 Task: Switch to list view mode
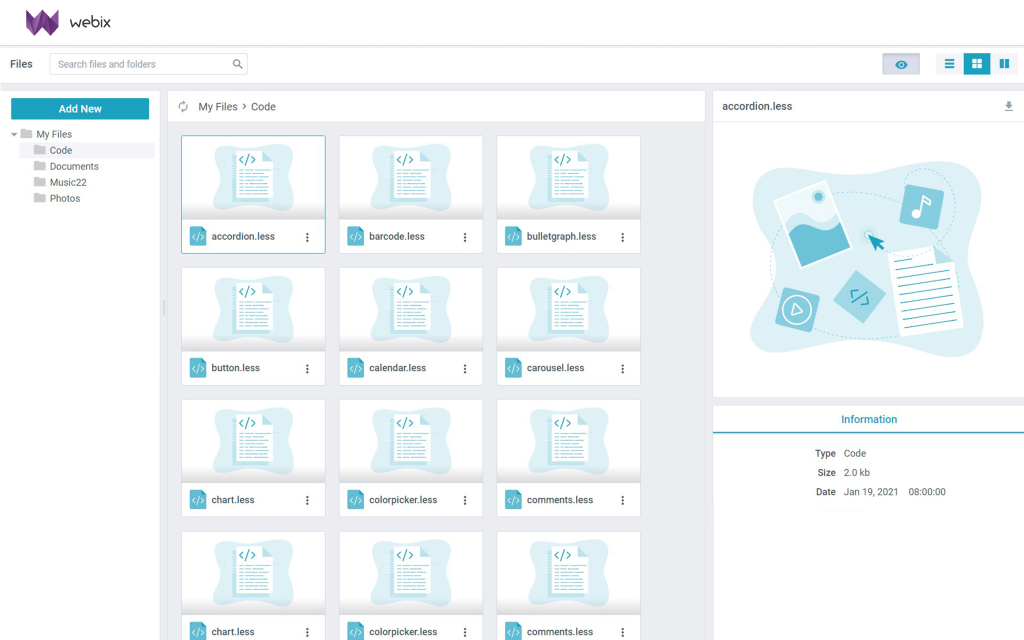coord(950,64)
